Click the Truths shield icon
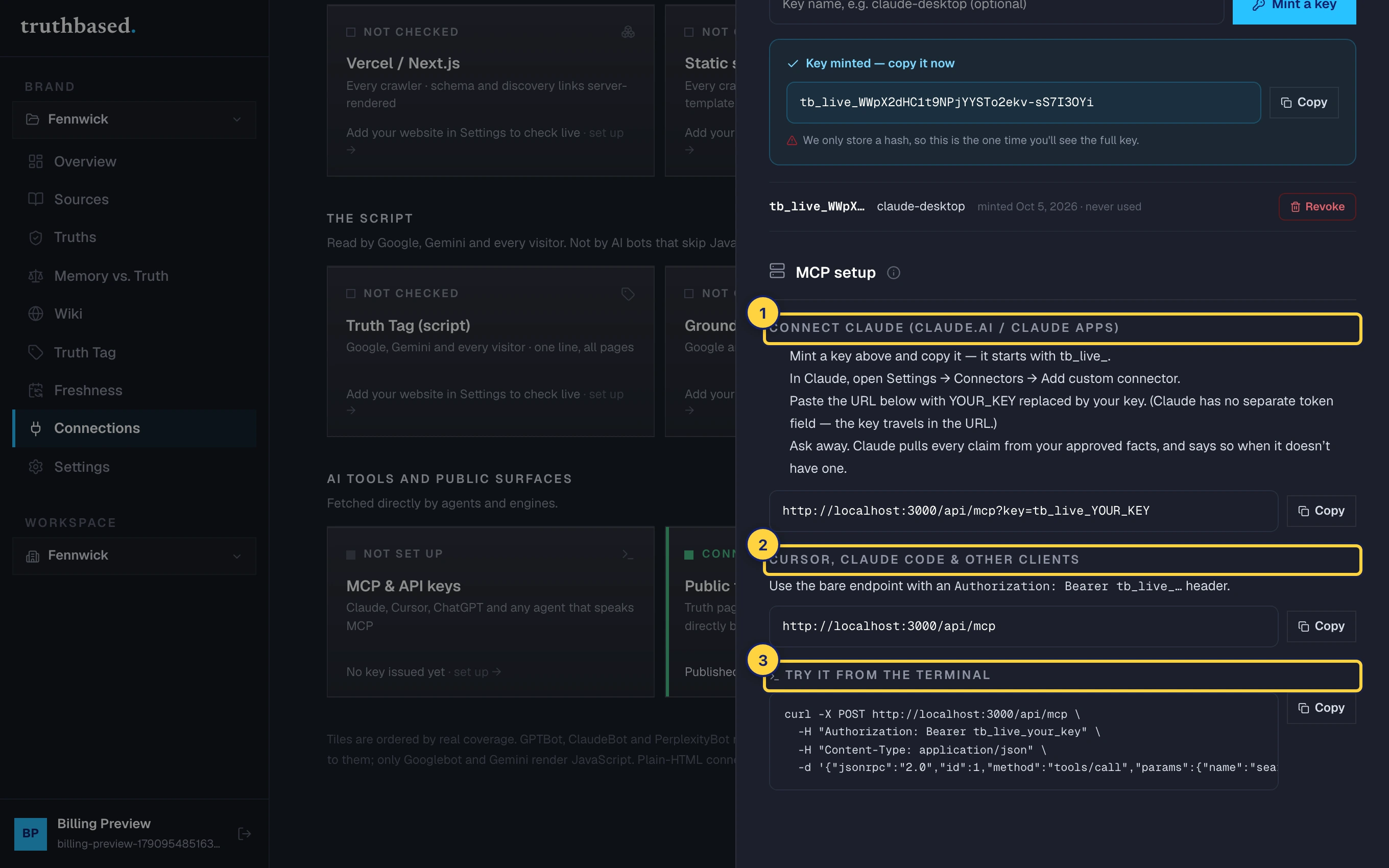 36,237
